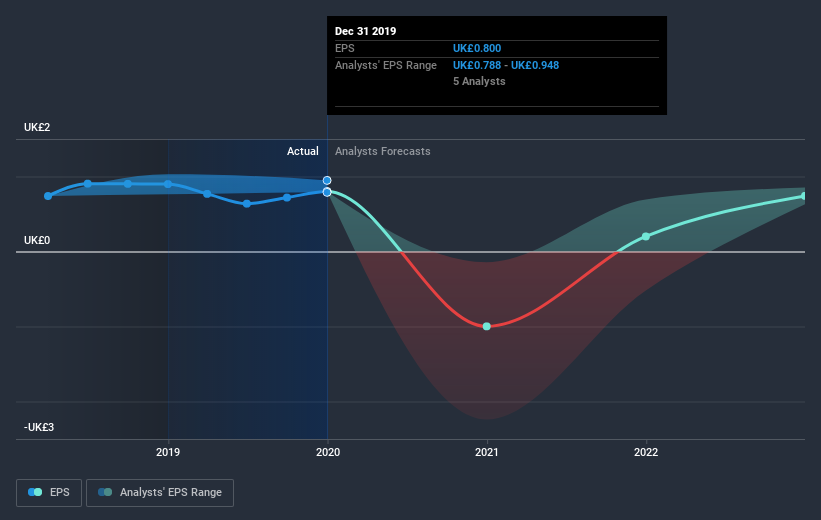Select the last forecast EPS point at right edge
Image resolution: width=821 pixels, height=520 pixels.
pyautogui.click(x=804, y=196)
